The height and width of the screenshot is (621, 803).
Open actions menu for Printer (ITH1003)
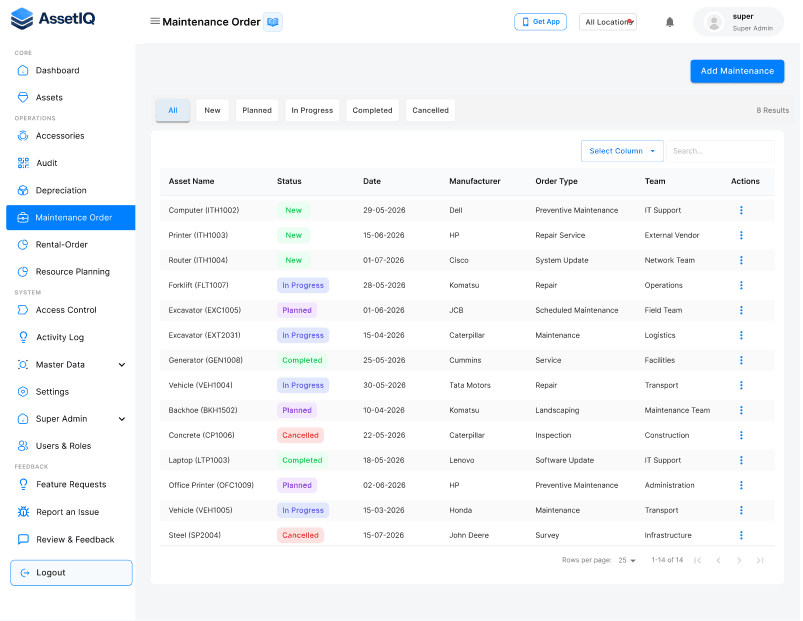741,235
